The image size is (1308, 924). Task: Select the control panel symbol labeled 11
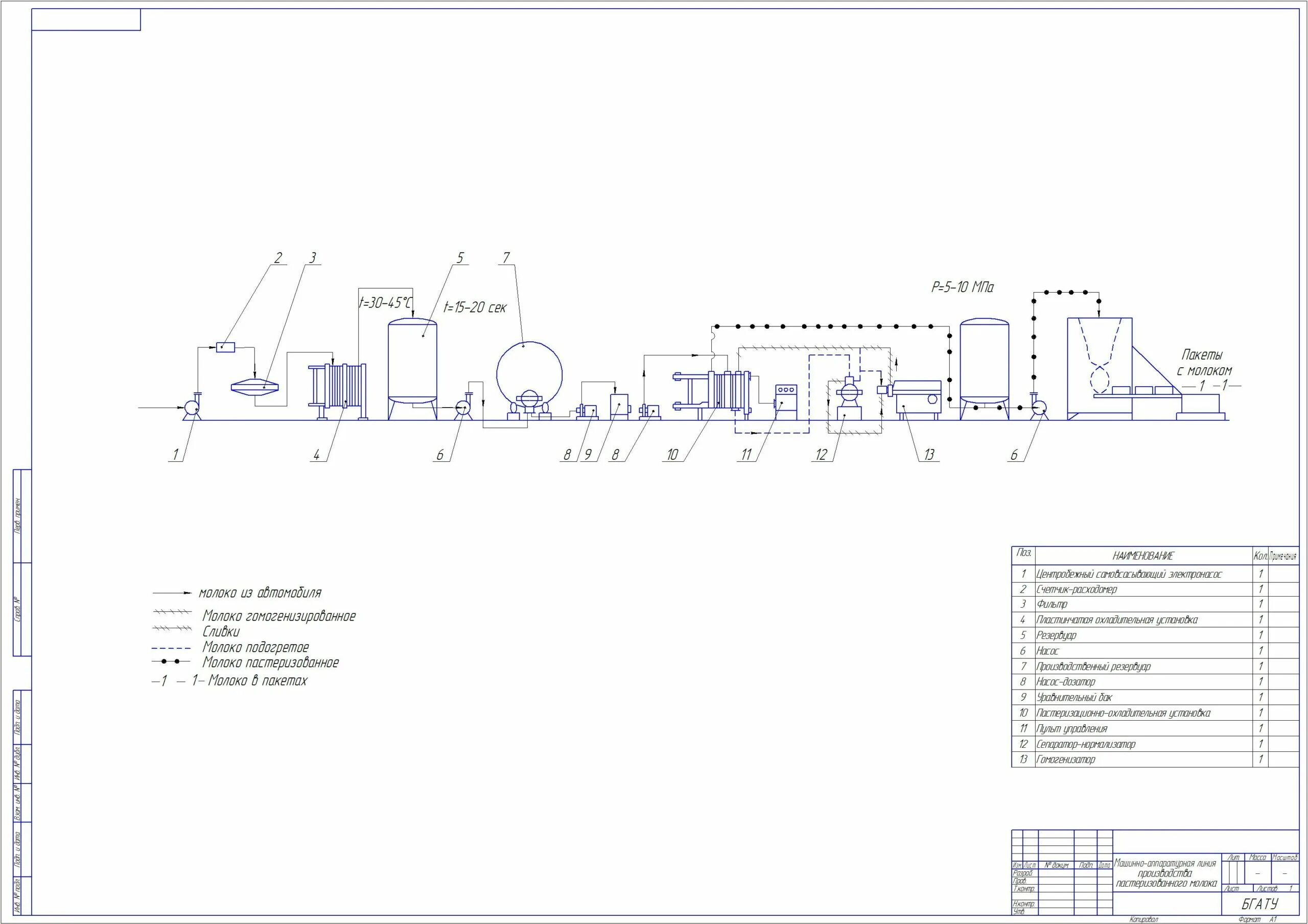[x=786, y=401]
